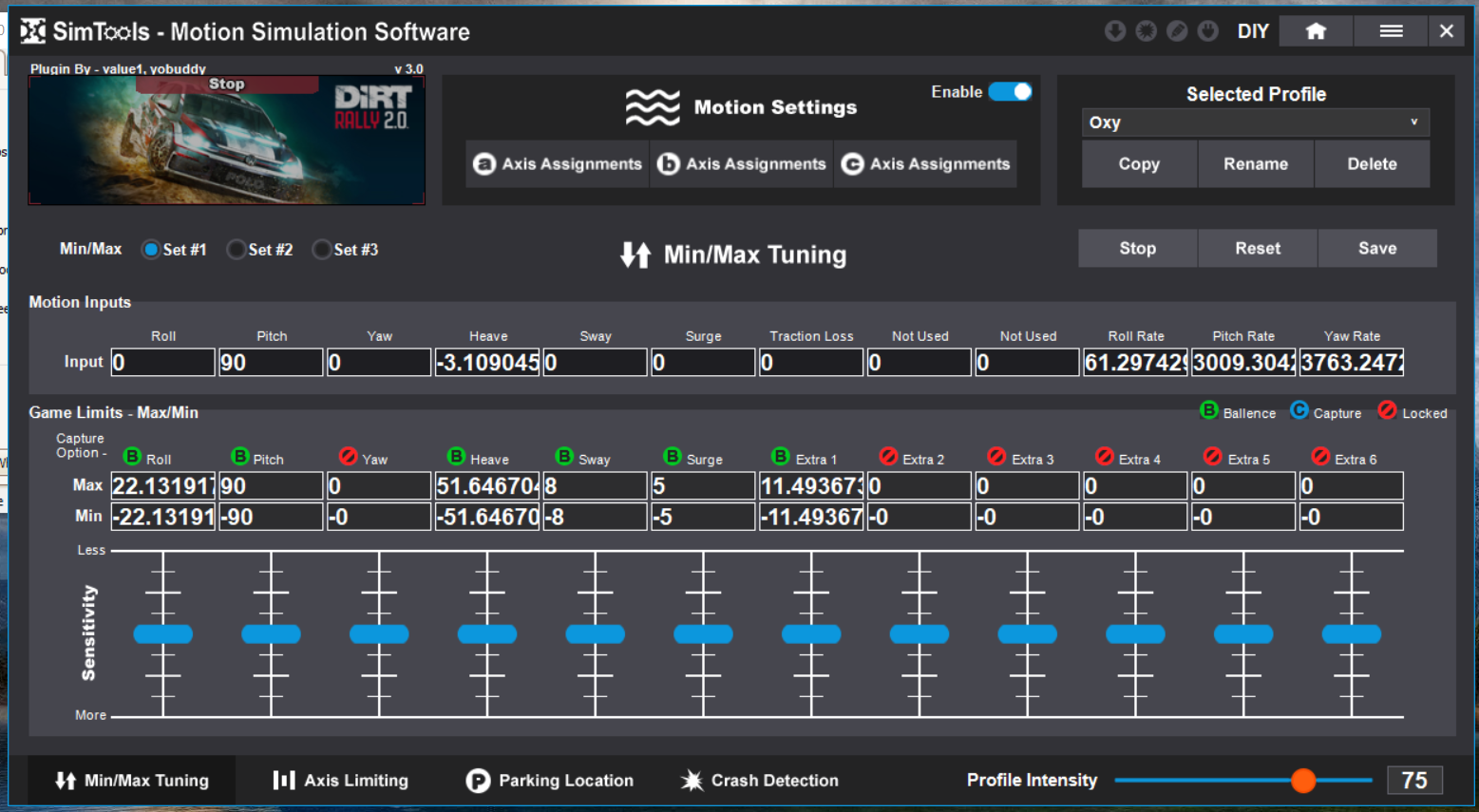Go to the Home screen
This screenshot has width=1479, height=812.
(x=1316, y=31)
